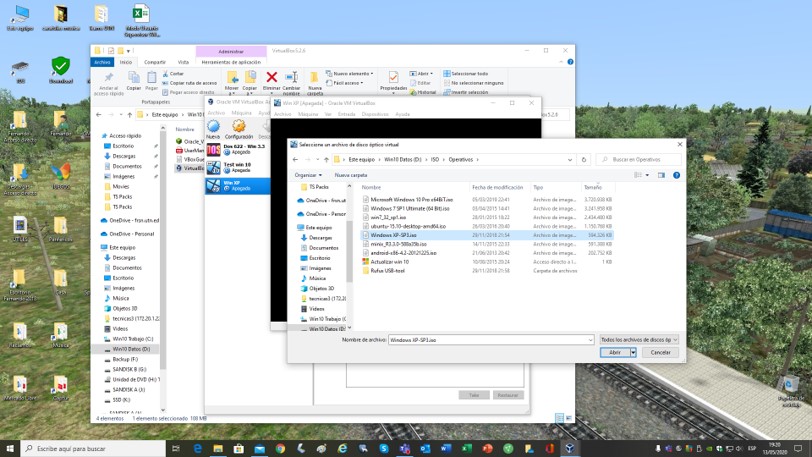Click the dialog search box Buscar en Operativos
812x457 pixels.
(x=638, y=160)
